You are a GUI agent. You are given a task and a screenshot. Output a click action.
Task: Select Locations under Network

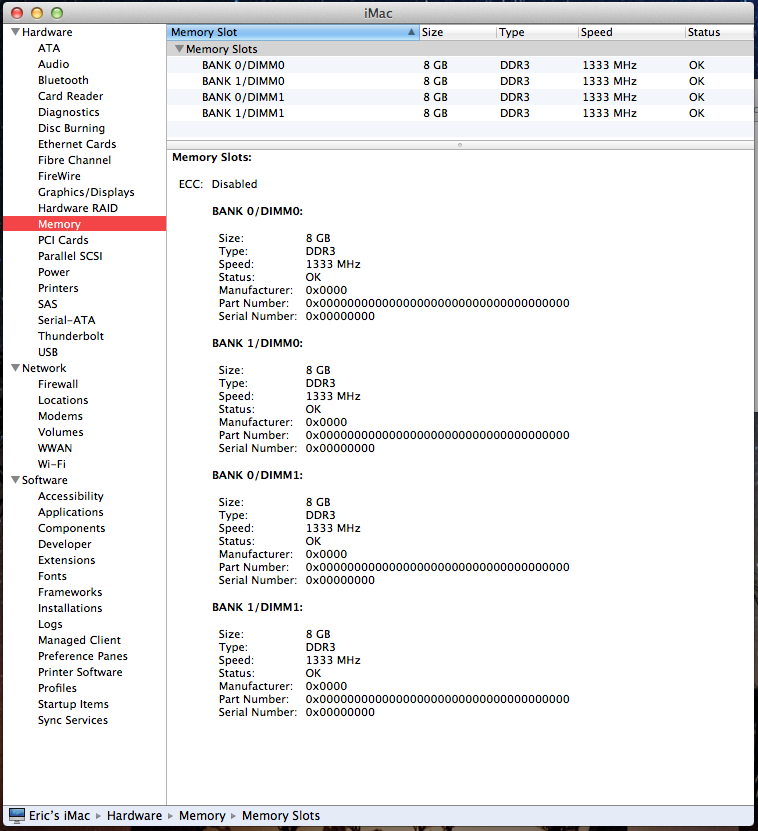pyautogui.click(x=63, y=400)
